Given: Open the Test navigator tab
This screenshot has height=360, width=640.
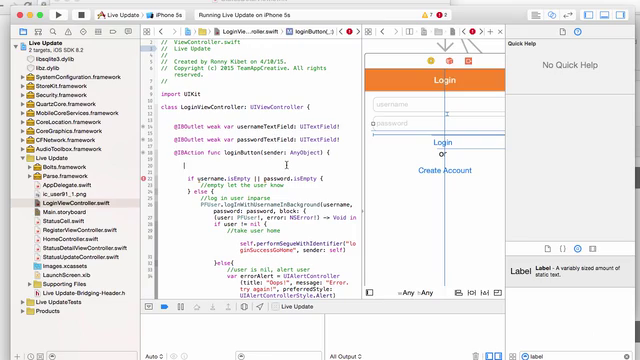Looking at the screenshot, I should click(x=83, y=31).
